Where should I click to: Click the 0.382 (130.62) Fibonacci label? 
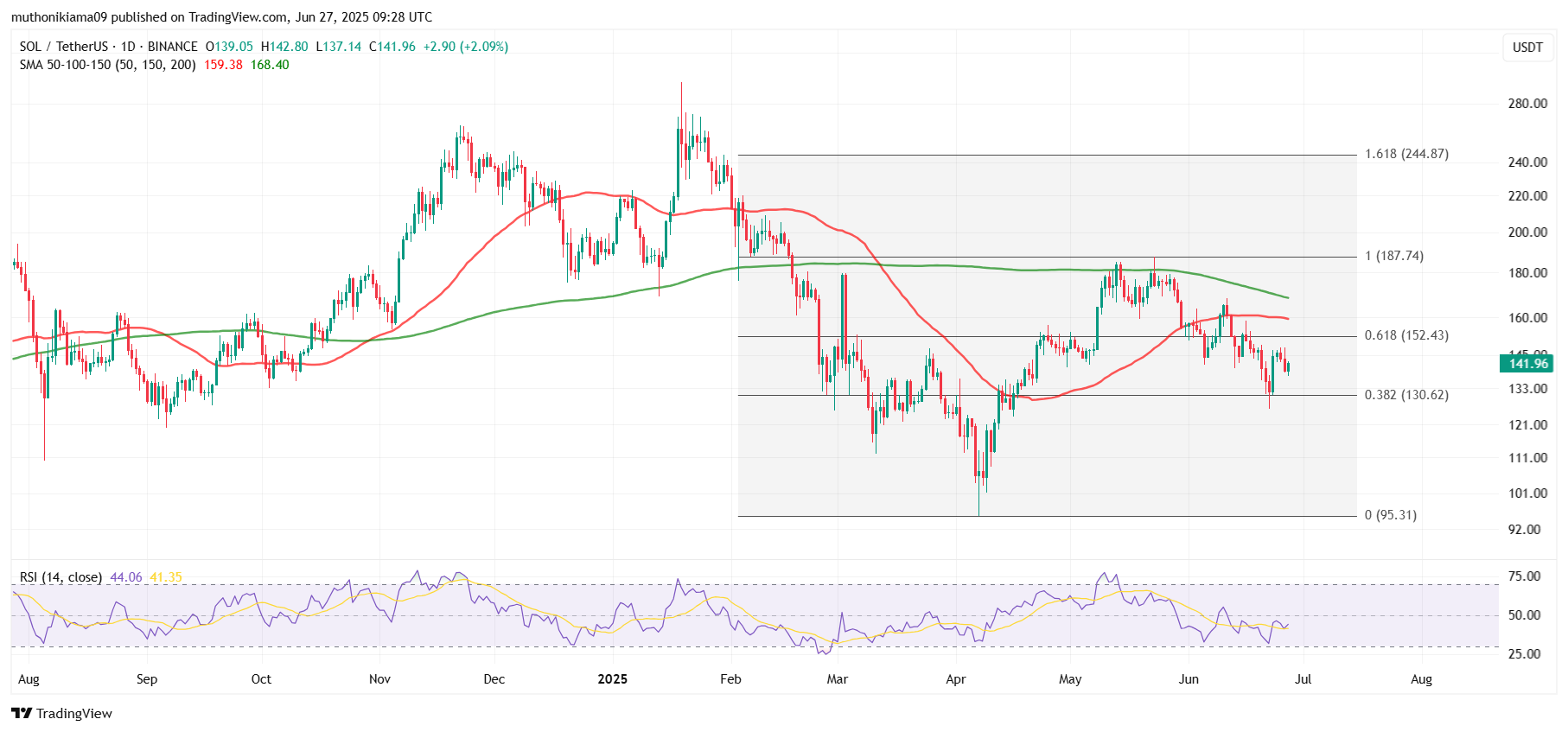1406,395
